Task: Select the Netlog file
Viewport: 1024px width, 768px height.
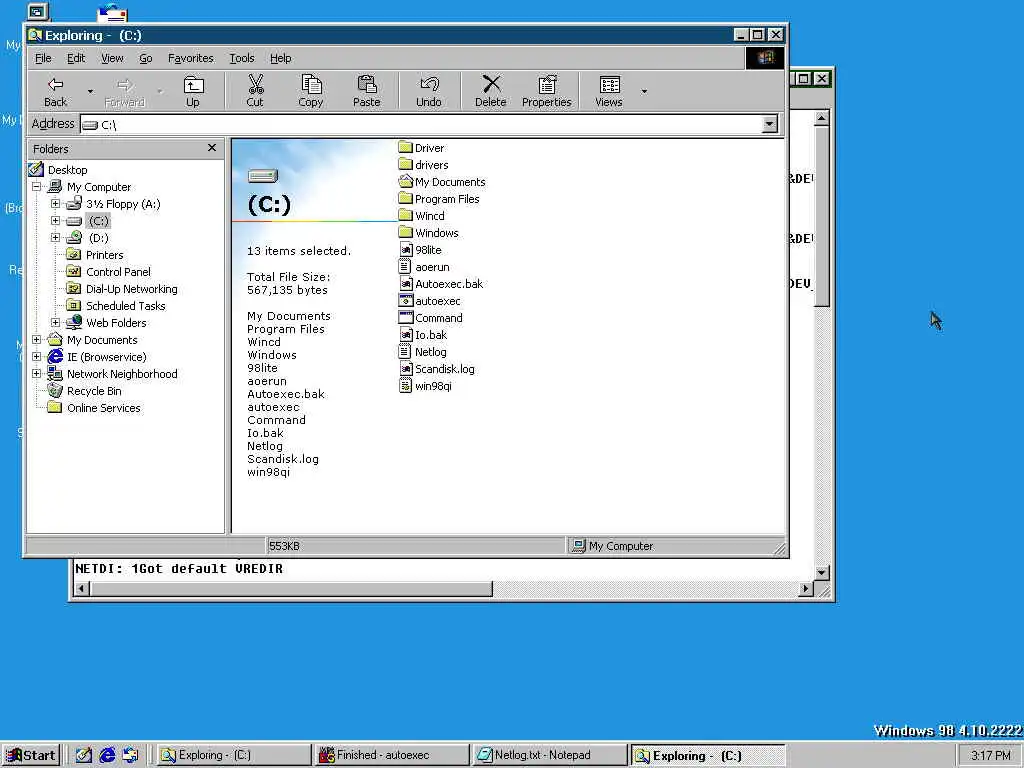Action: [x=423, y=351]
